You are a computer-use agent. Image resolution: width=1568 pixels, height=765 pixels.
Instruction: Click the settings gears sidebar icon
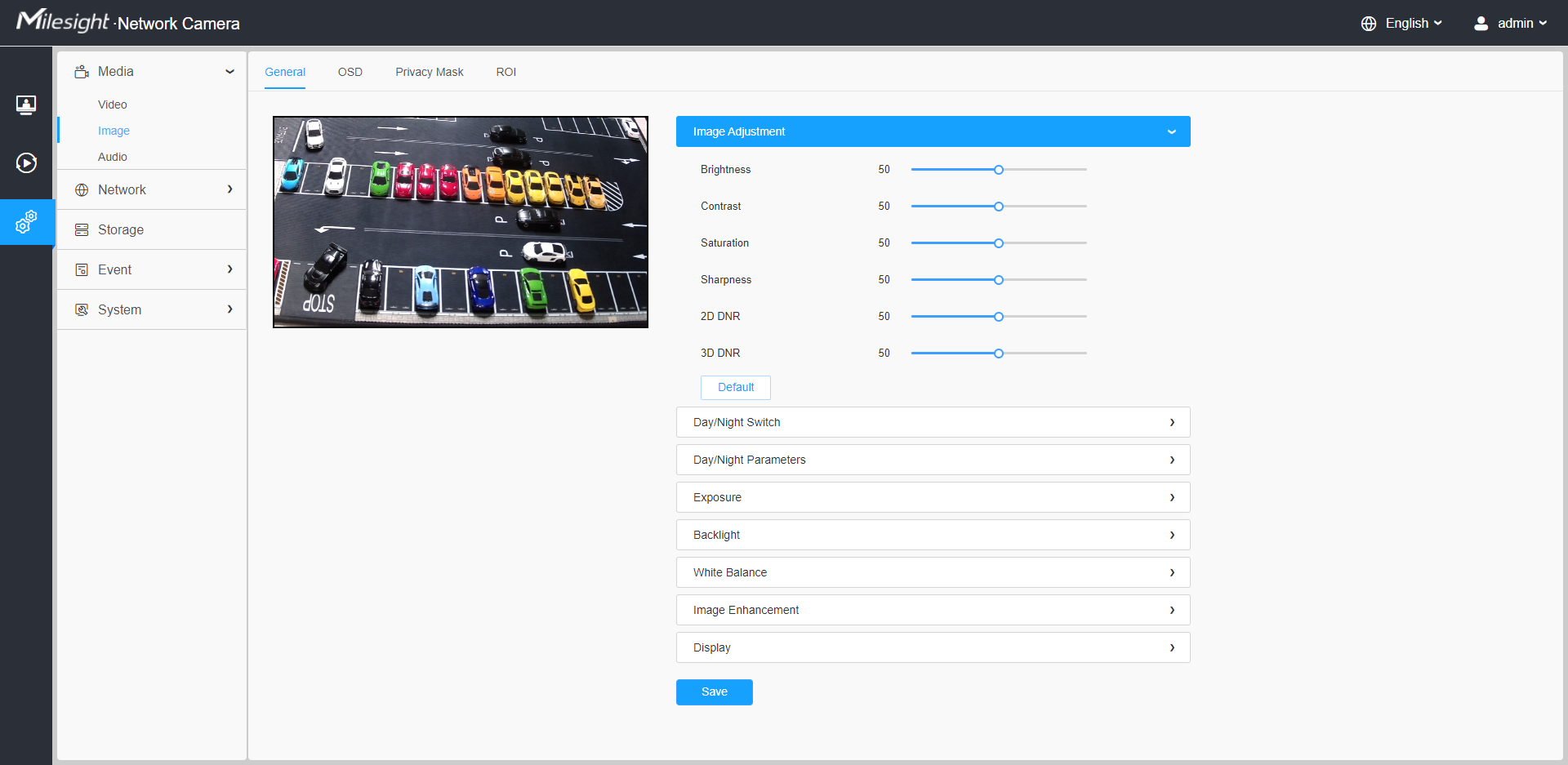(26, 222)
